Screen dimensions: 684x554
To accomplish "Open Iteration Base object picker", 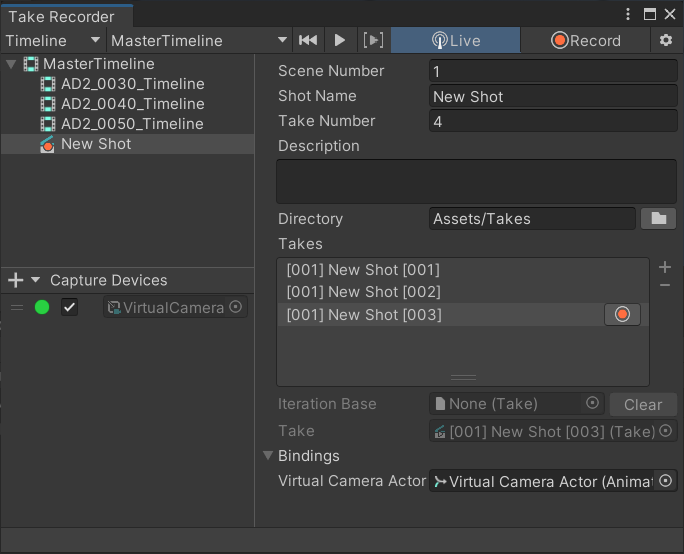I will (x=592, y=403).
